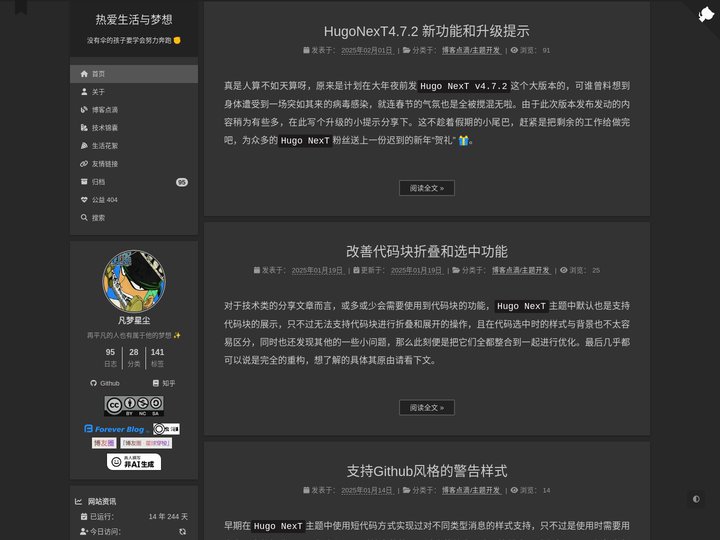Click the Creative Commons BY-NC-SA badge

point(134,406)
